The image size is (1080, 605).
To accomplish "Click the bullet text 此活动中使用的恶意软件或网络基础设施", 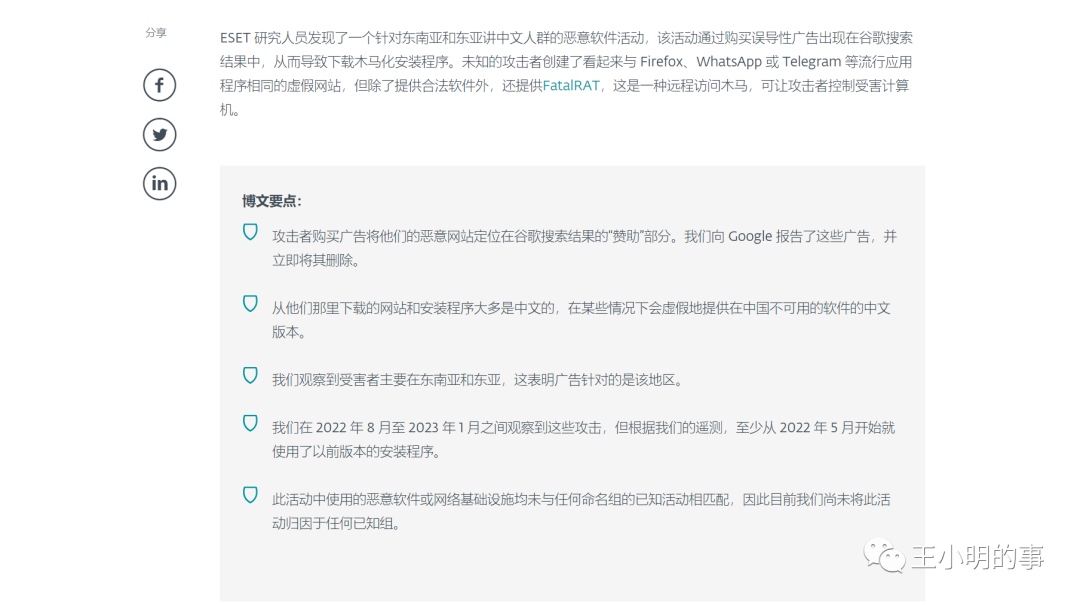I will [x=581, y=511].
